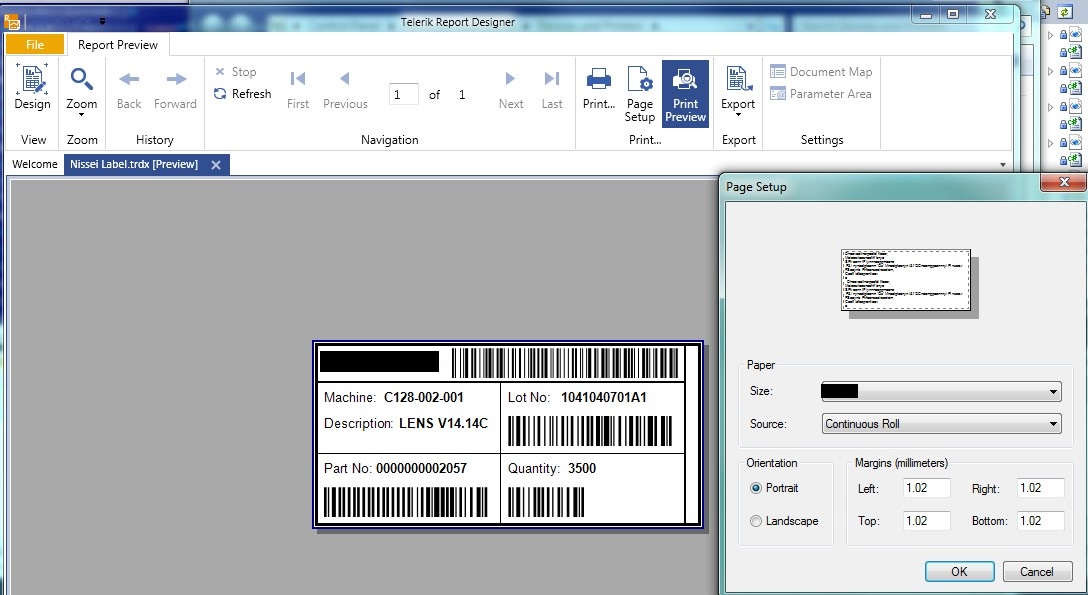Go to Next page
The image size is (1088, 595).
point(511,89)
